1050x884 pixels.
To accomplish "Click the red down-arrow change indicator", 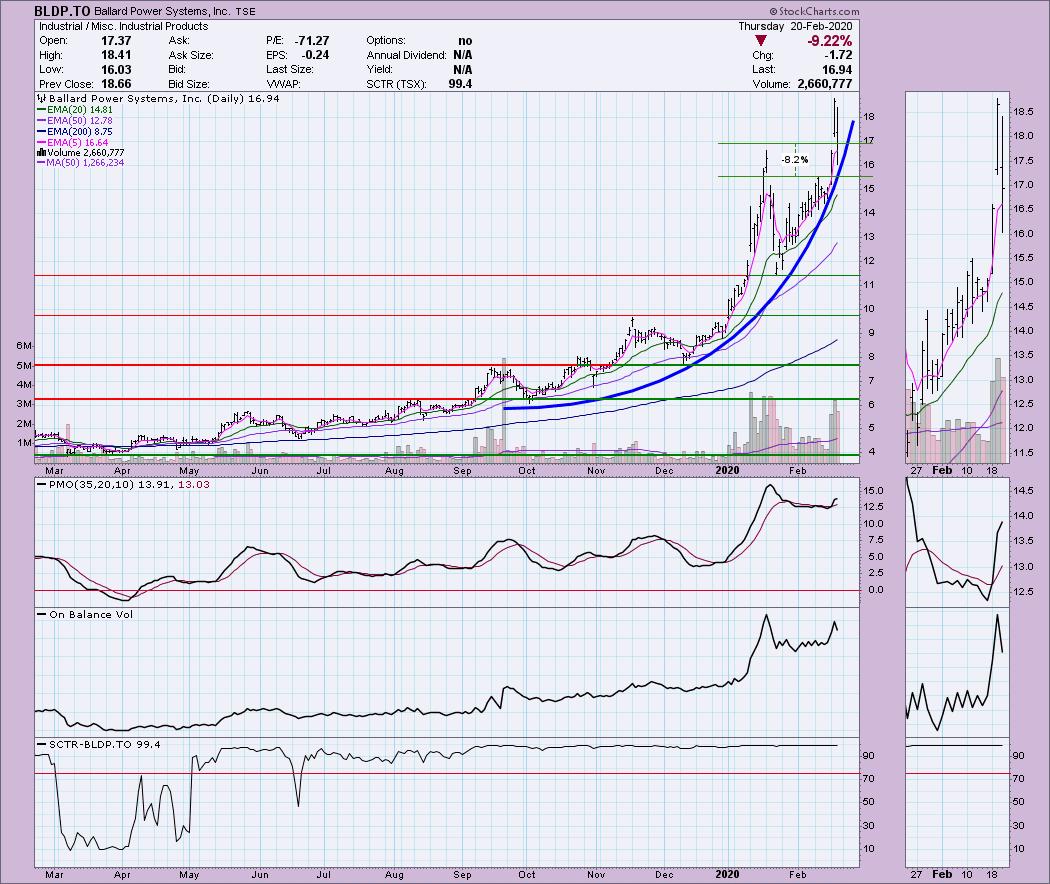I will tap(761, 41).
